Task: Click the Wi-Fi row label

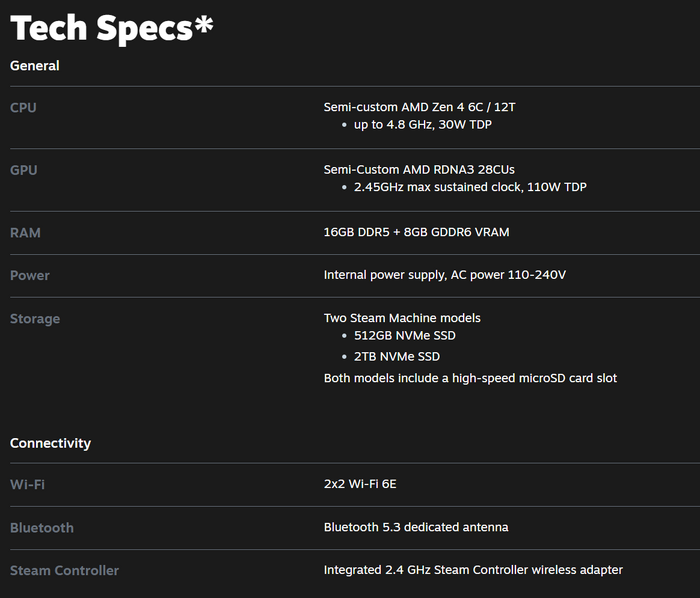Action: [x=27, y=484]
